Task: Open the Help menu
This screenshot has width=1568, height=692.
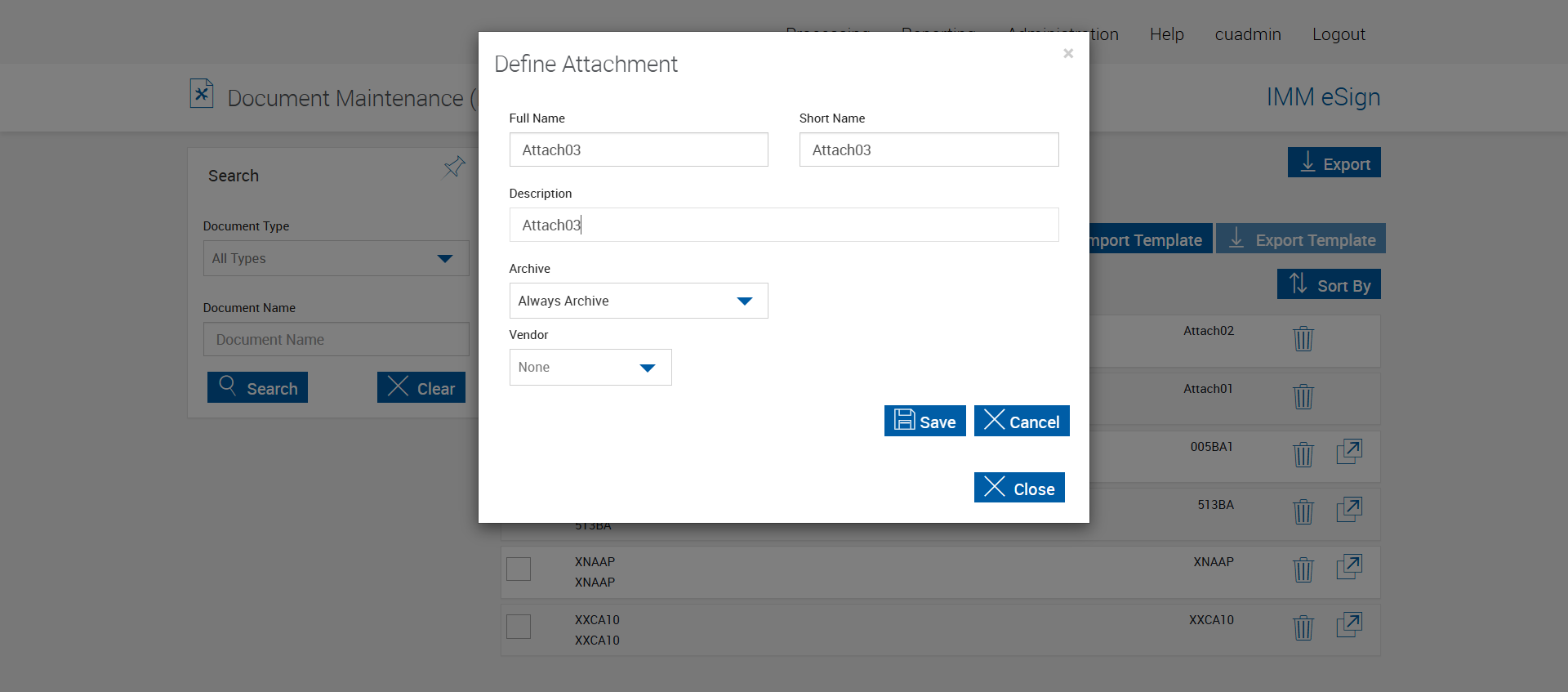Action: (1167, 34)
